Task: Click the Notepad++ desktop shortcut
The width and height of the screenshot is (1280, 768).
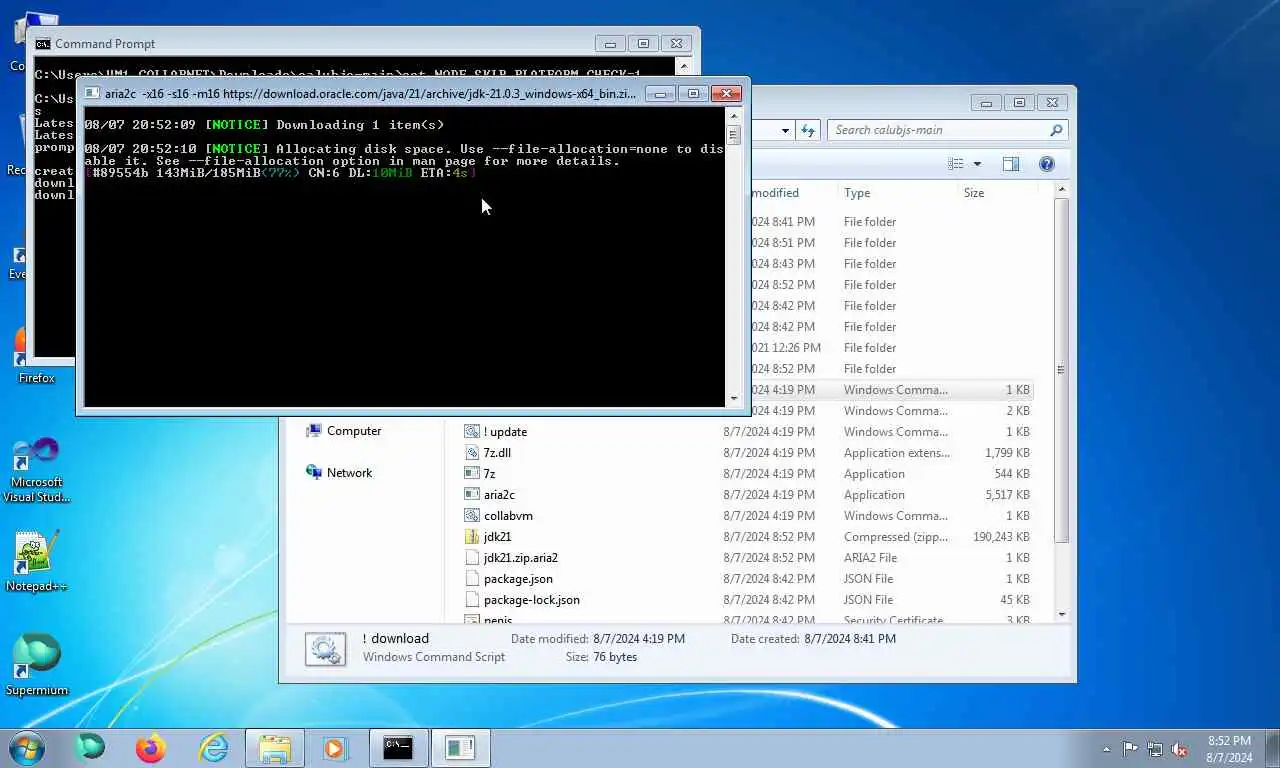Action: click(x=36, y=562)
